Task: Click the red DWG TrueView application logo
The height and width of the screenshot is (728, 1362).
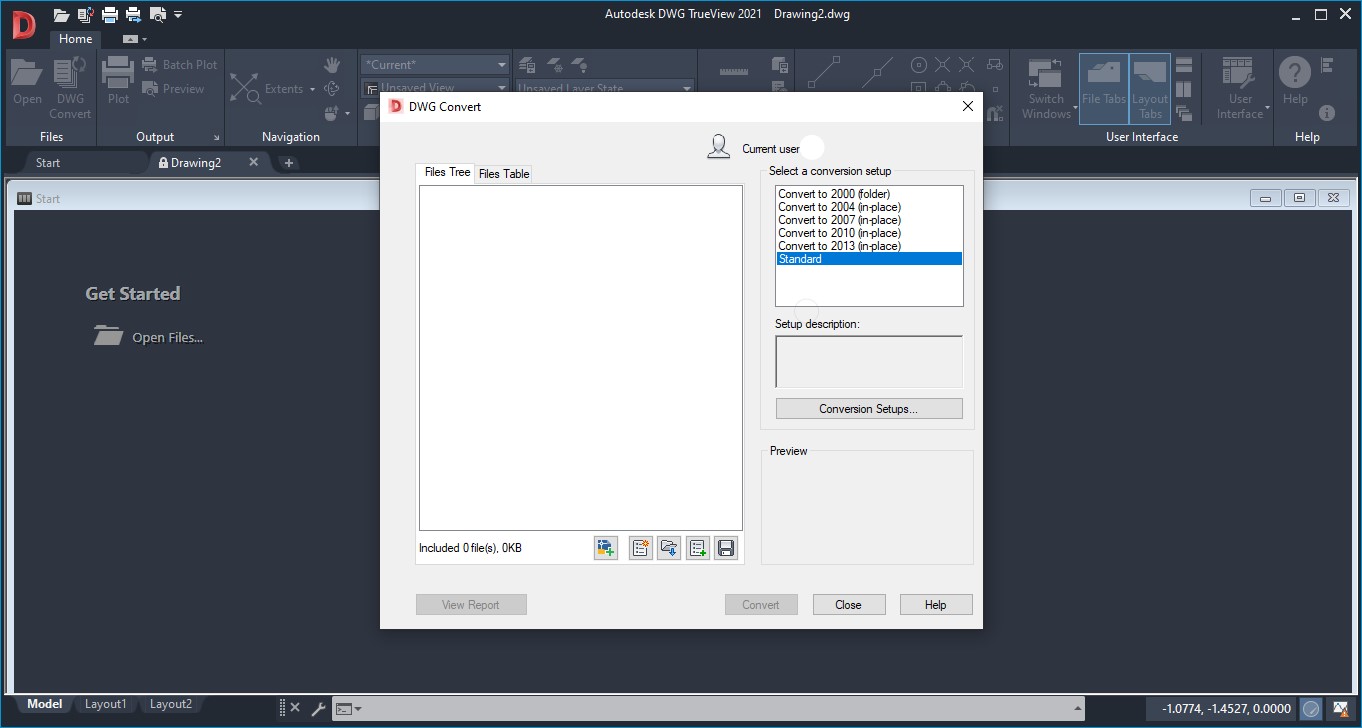Action: 23,24
